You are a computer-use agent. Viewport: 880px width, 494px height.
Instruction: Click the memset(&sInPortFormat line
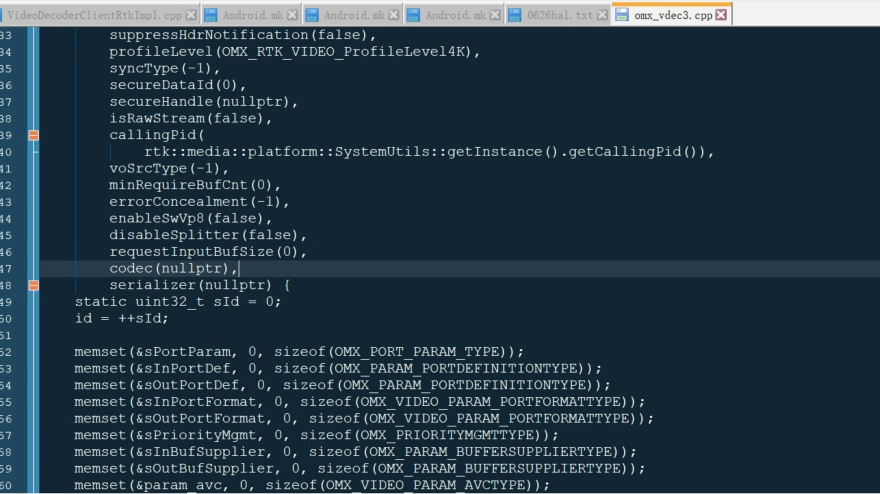coord(360,402)
